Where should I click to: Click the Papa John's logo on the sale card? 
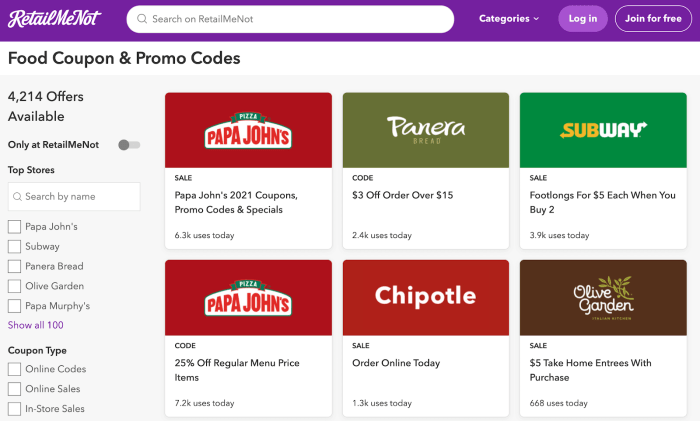pyautogui.click(x=248, y=130)
